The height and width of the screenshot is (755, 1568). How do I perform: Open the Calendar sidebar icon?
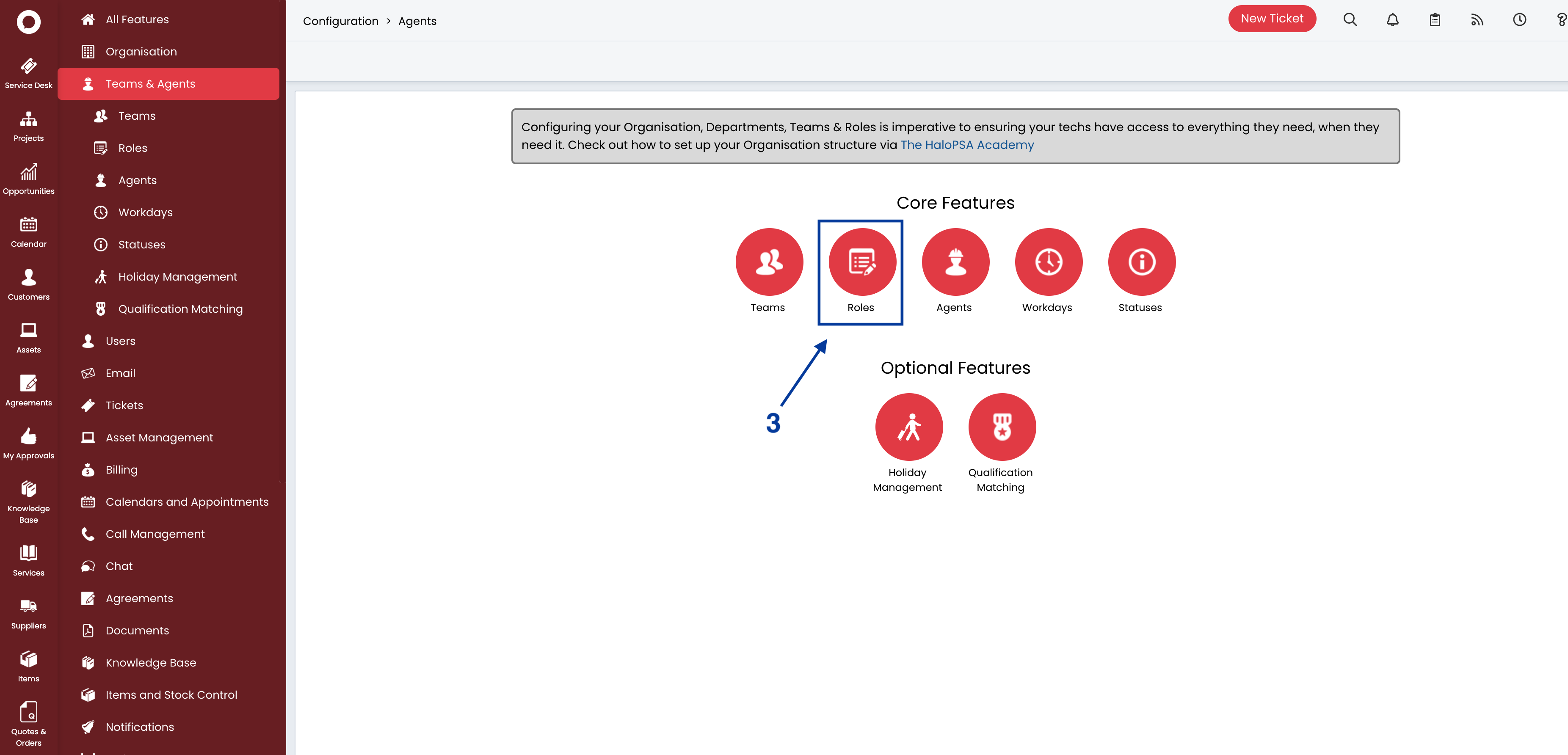click(29, 231)
